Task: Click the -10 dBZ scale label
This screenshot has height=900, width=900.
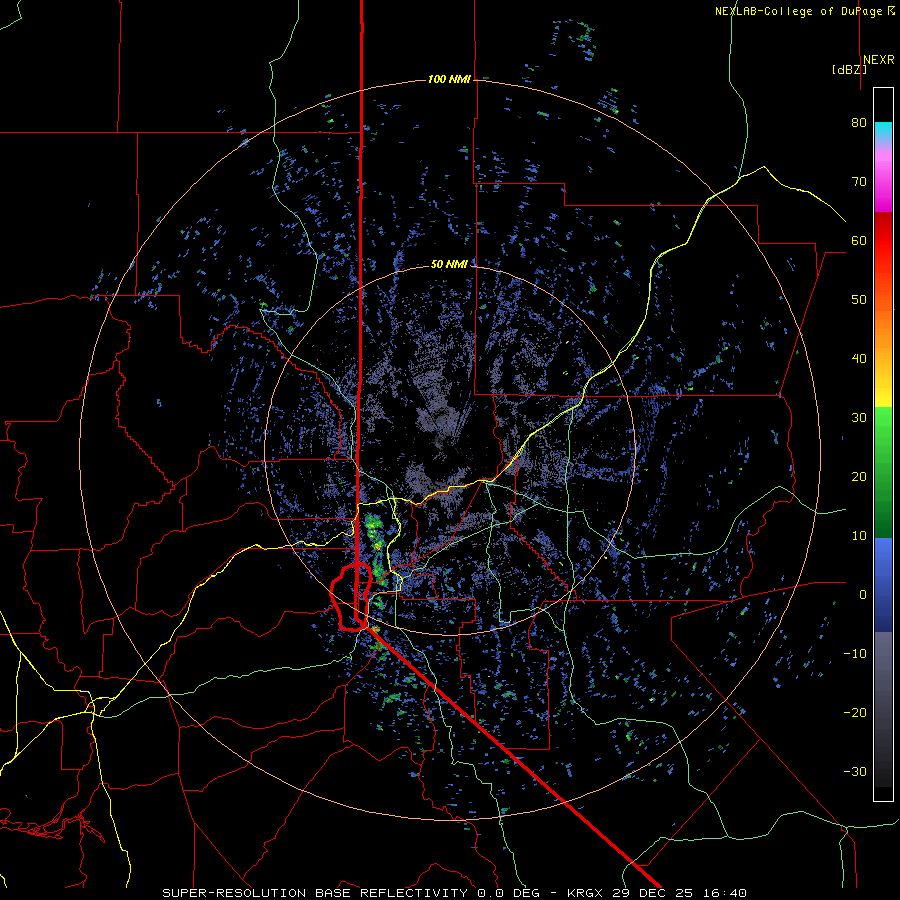Action: (x=855, y=654)
